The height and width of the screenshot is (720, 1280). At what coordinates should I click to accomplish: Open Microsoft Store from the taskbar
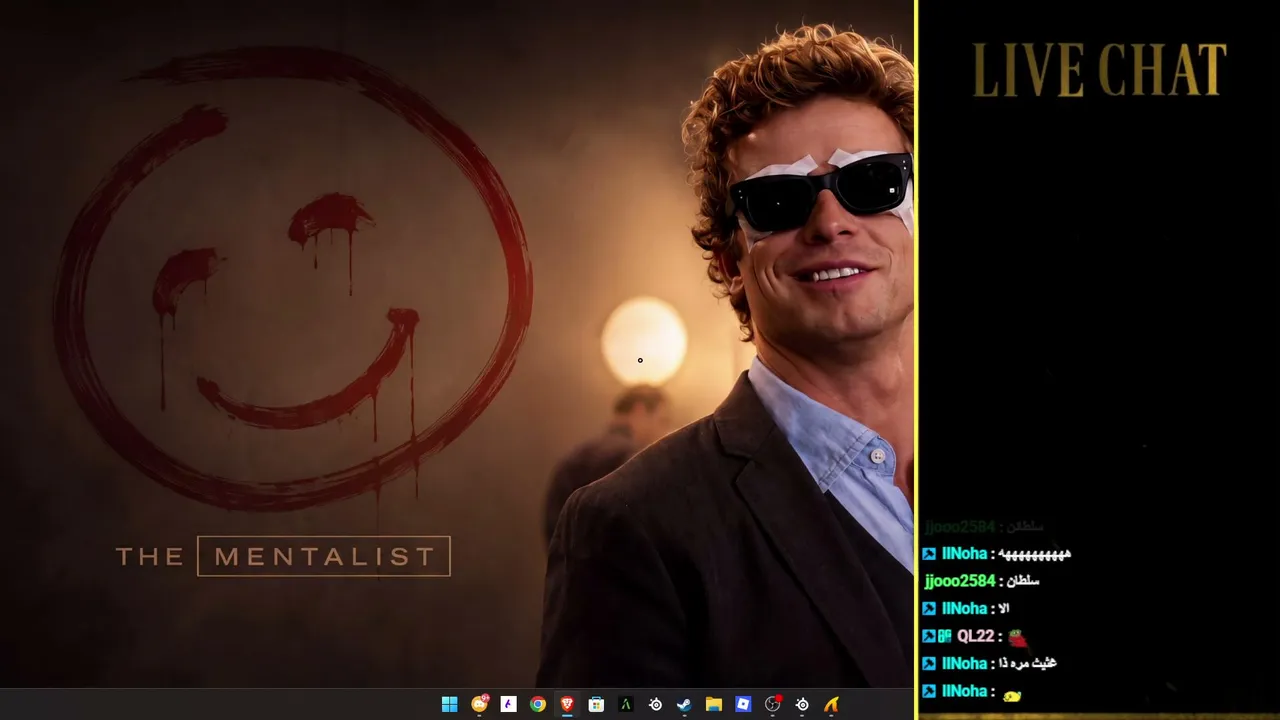(x=596, y=704)
